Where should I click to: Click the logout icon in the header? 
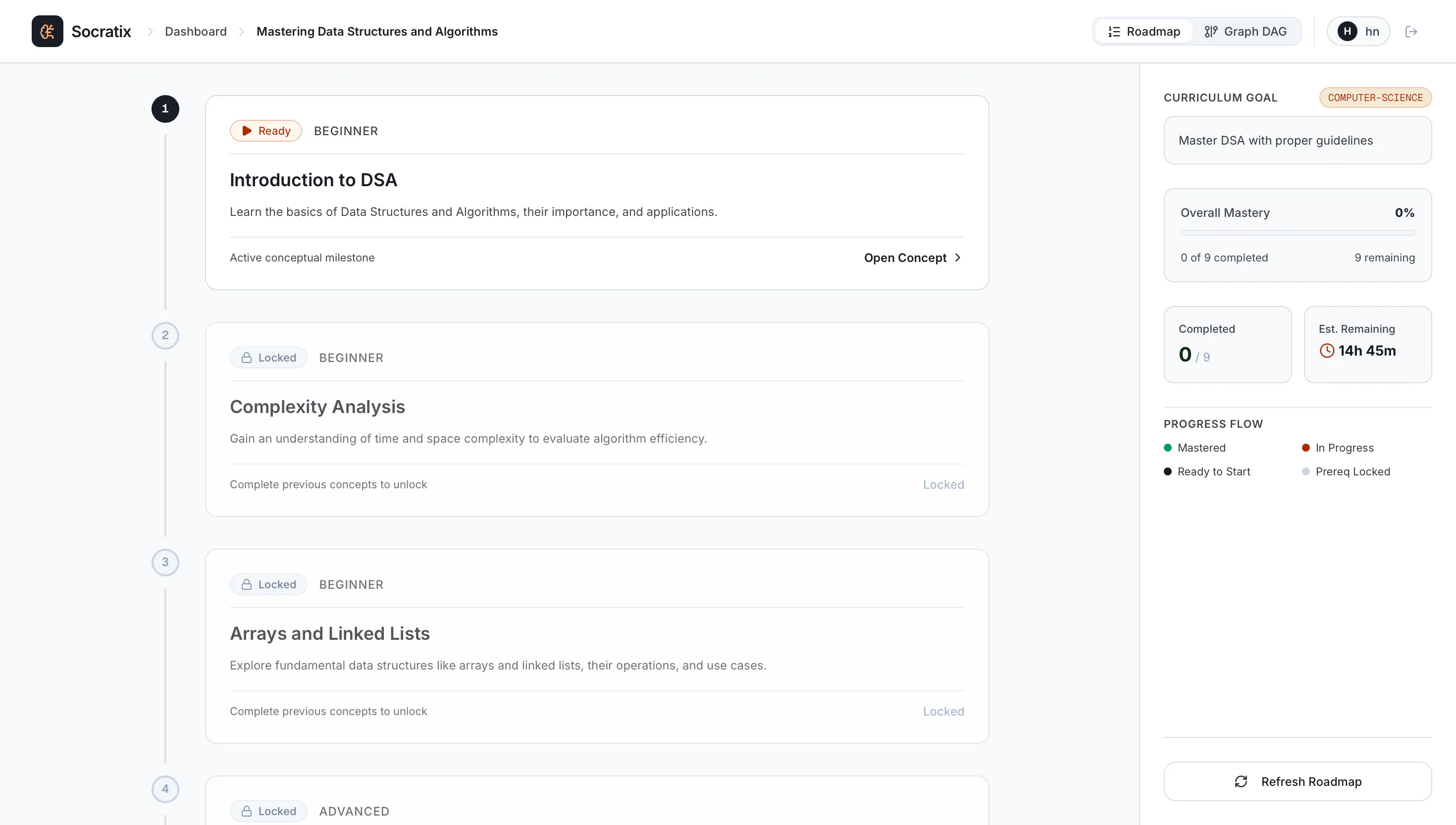pos(1411,31)
